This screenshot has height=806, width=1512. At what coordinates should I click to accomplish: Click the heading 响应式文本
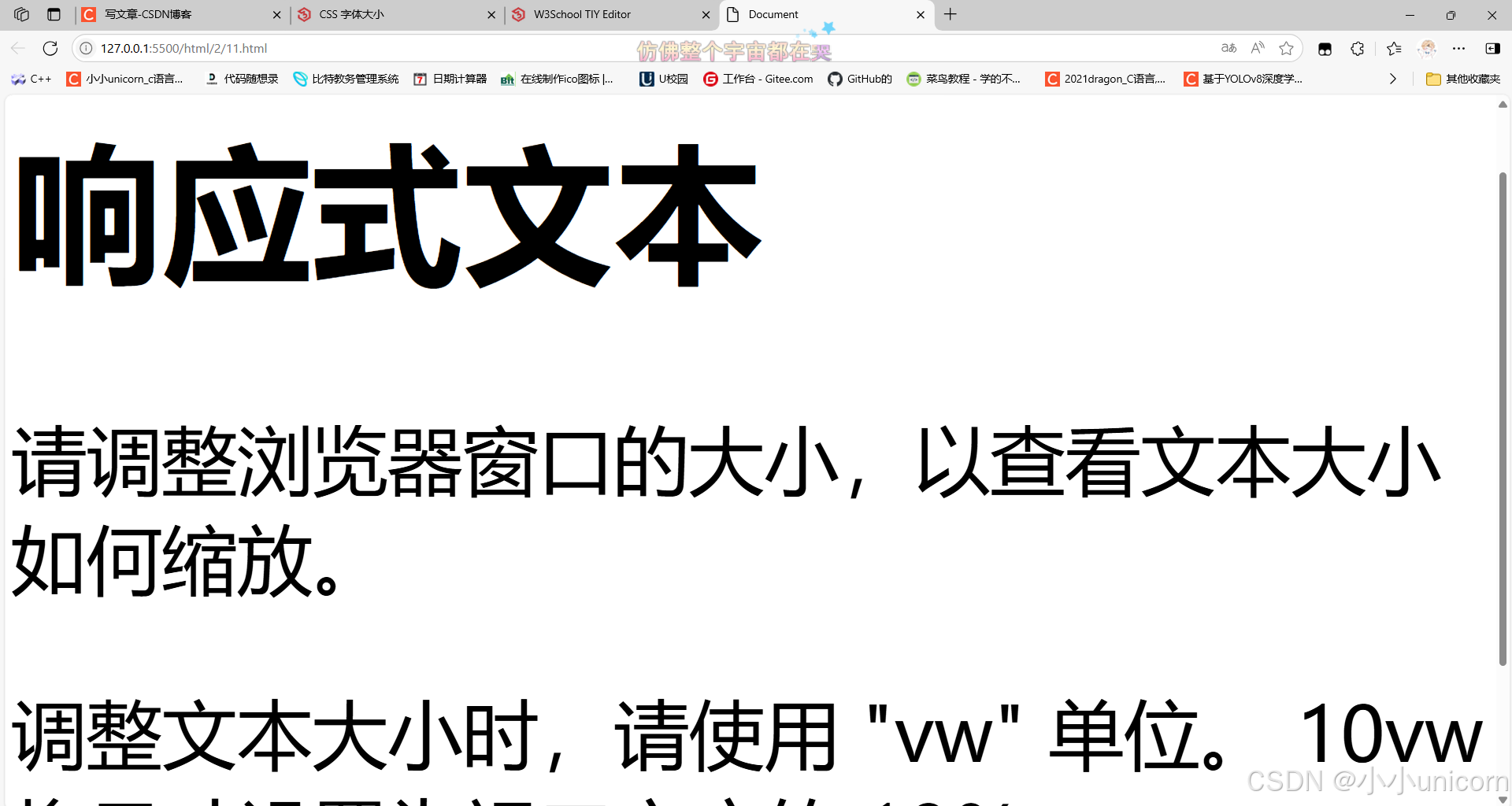tap(388, 216)
